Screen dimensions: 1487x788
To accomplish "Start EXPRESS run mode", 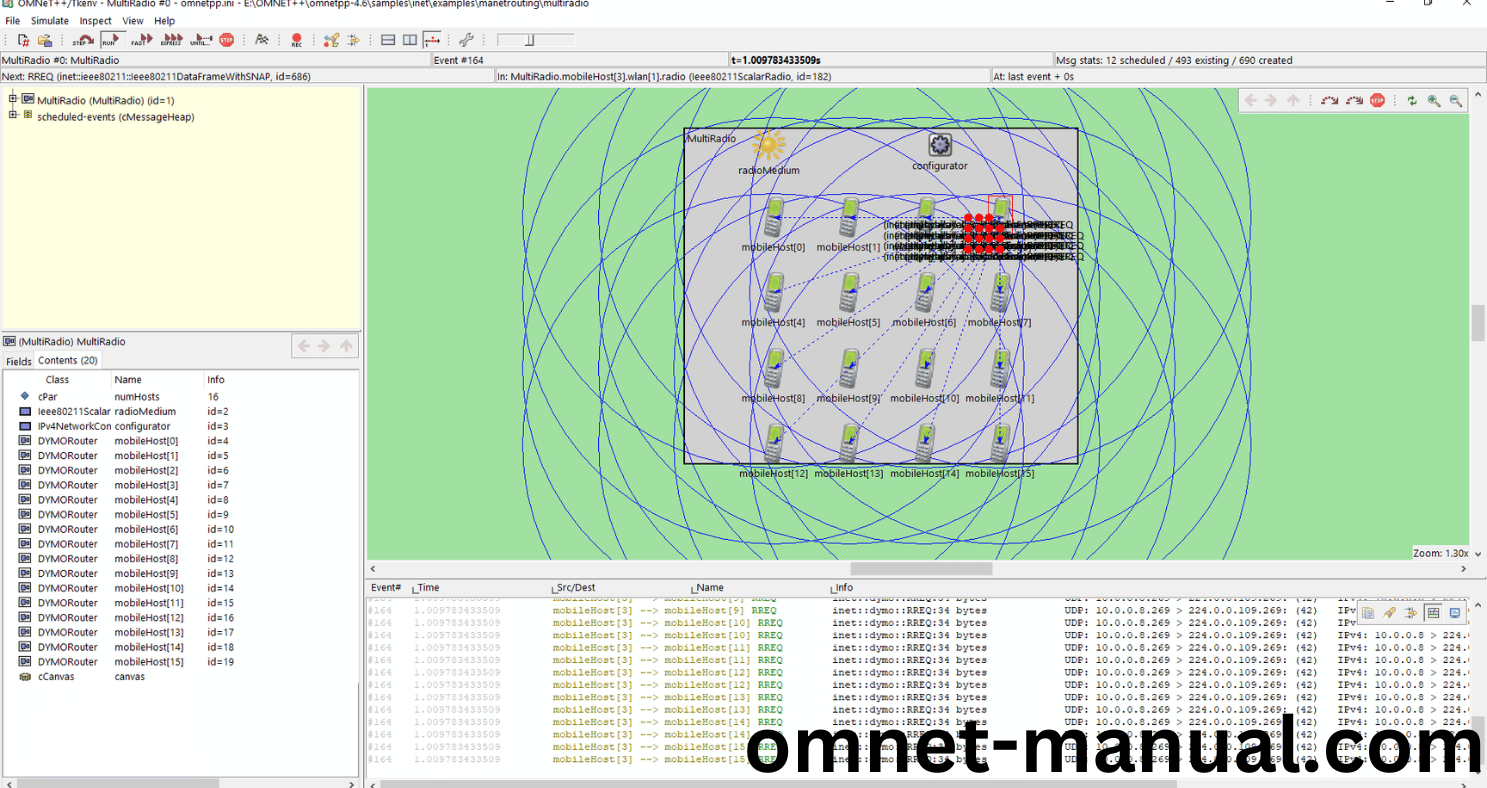I will [171, 40].
